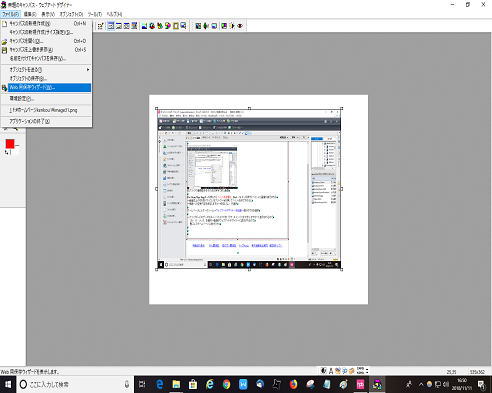Viewport: 492px width, 393px height.
Task: Click the pink app icon in the taskbar
Action: coord(360,385)
